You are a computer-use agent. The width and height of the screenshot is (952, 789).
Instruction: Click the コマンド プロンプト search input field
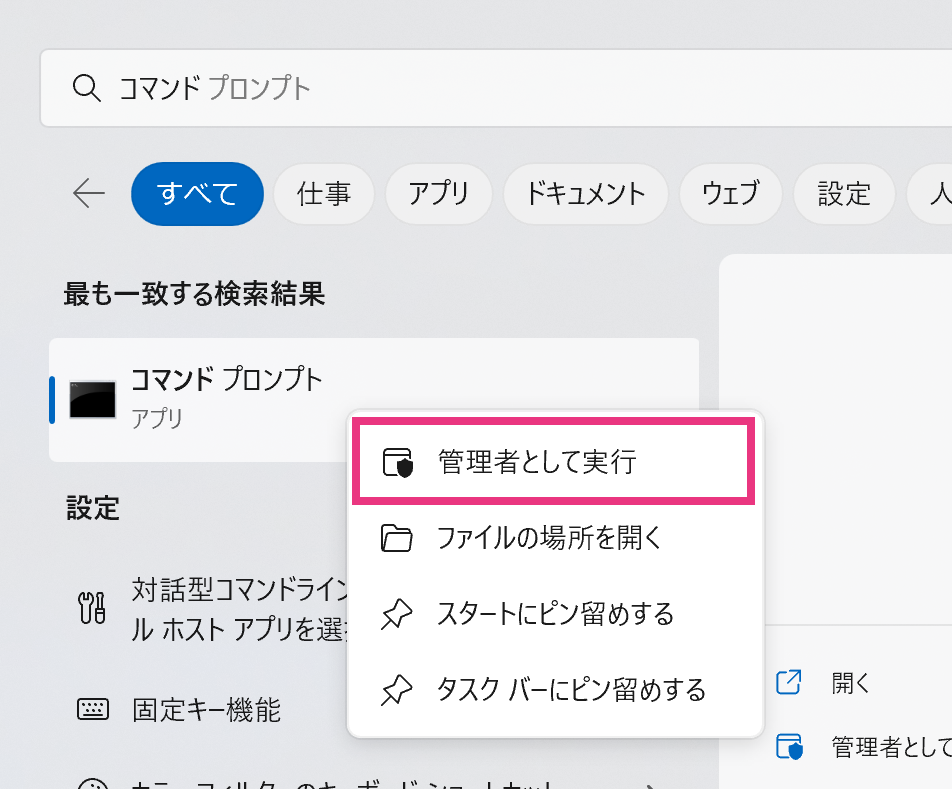pyautogui.click(x=496, y=89)
